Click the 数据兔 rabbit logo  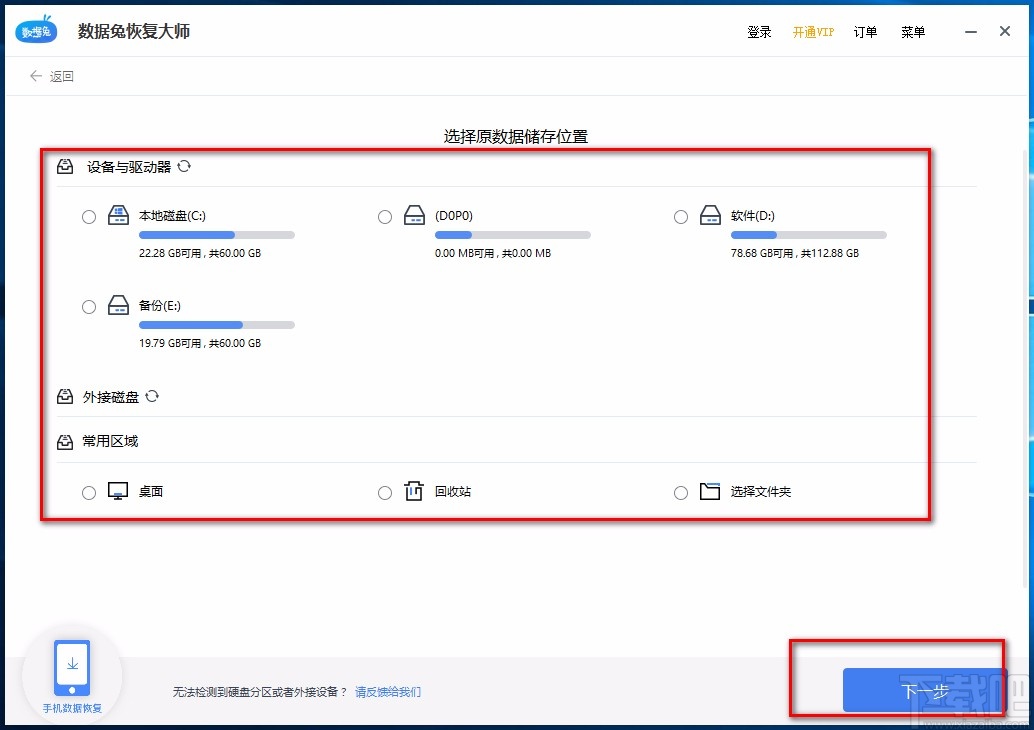coord(35,30)
